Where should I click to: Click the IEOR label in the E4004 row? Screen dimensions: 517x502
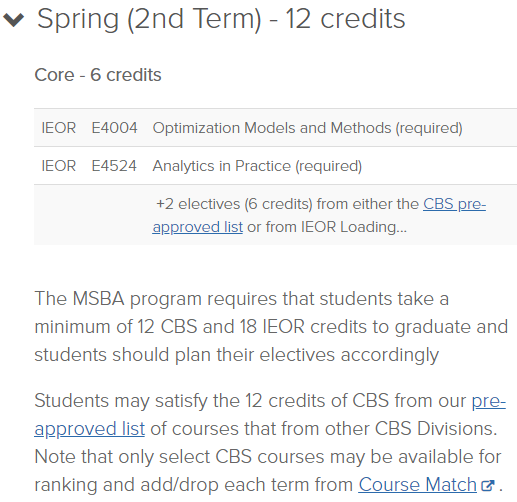59,128
